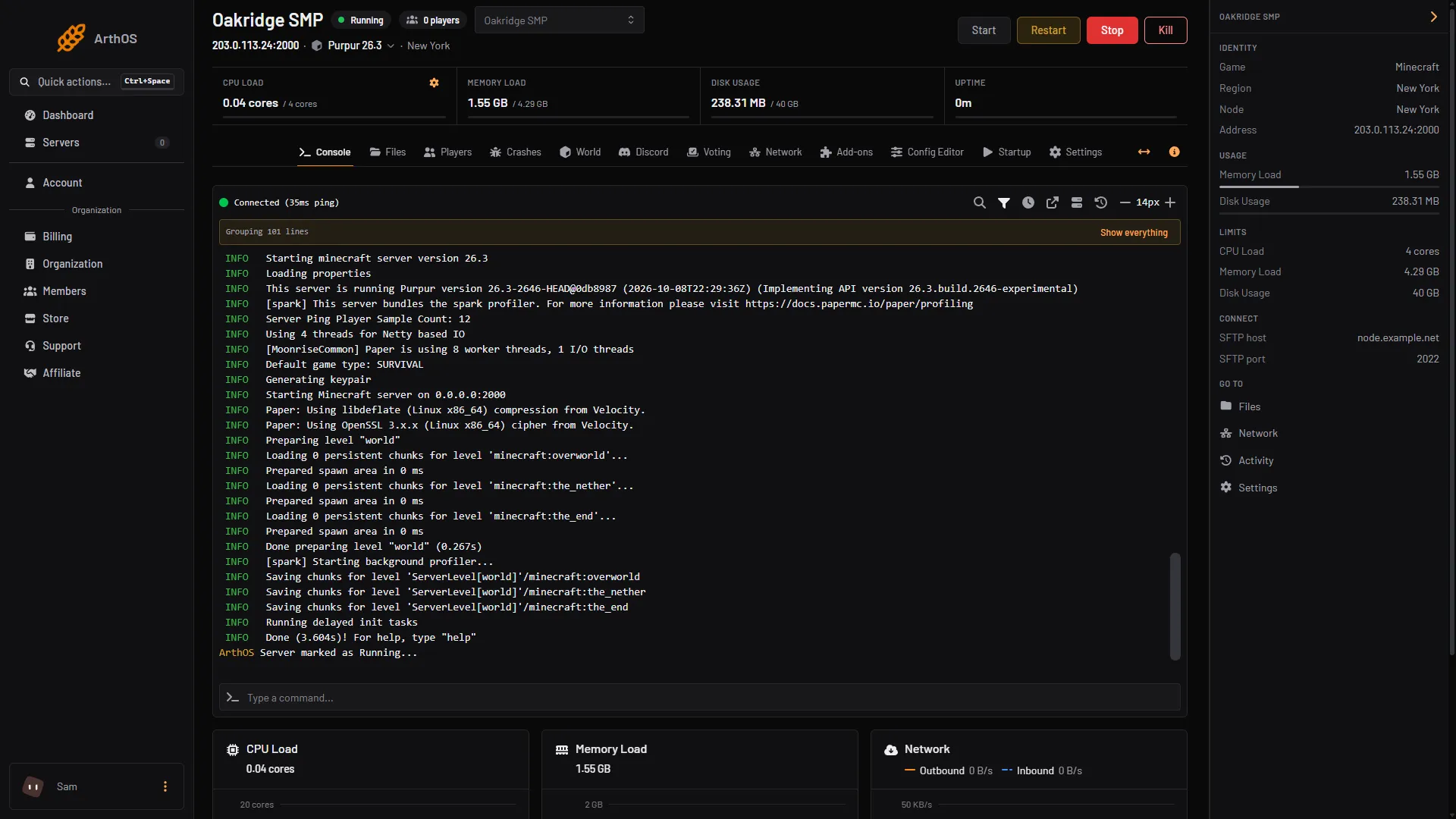Decrease console font size minus icon
The image size is (1456, 819).
point(1125,202)
